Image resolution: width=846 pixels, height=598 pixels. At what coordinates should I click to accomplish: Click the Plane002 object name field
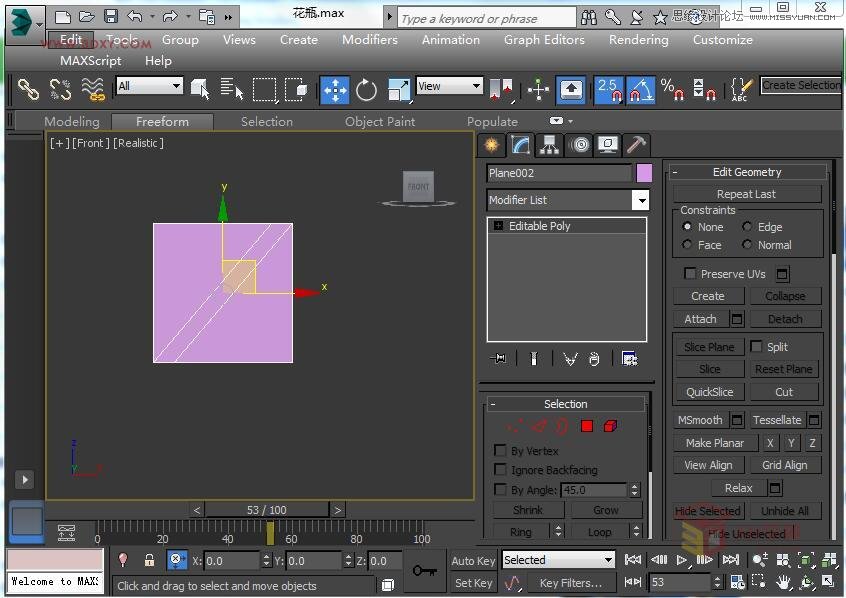tap(558, 173)
